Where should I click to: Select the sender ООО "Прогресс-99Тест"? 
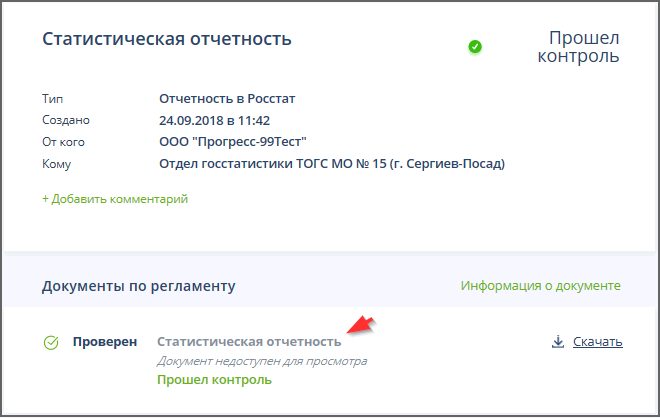233,142
